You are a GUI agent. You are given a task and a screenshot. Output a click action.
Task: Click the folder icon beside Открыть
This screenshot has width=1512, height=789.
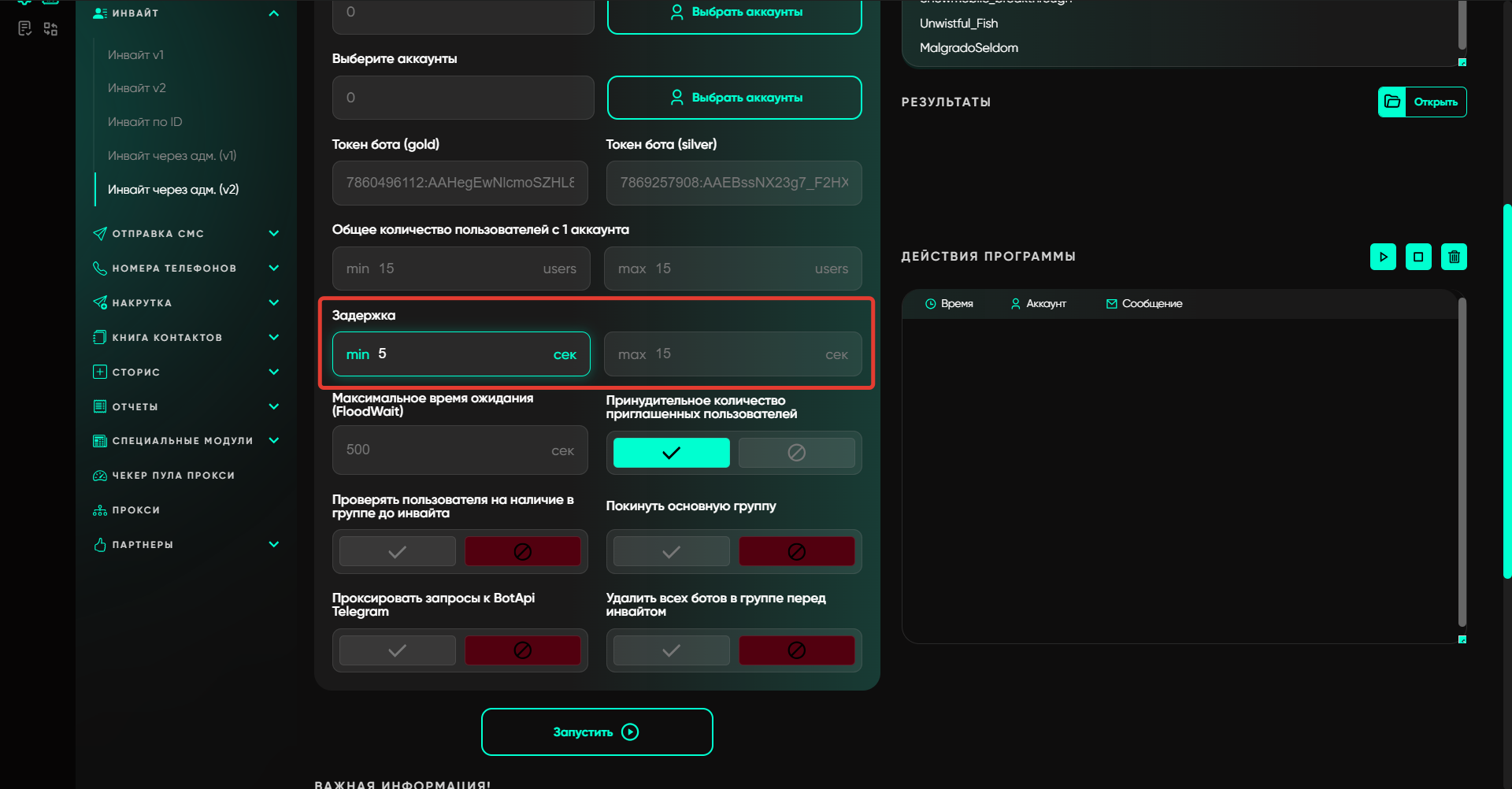pyautogui.click(x=1392, y=102)
